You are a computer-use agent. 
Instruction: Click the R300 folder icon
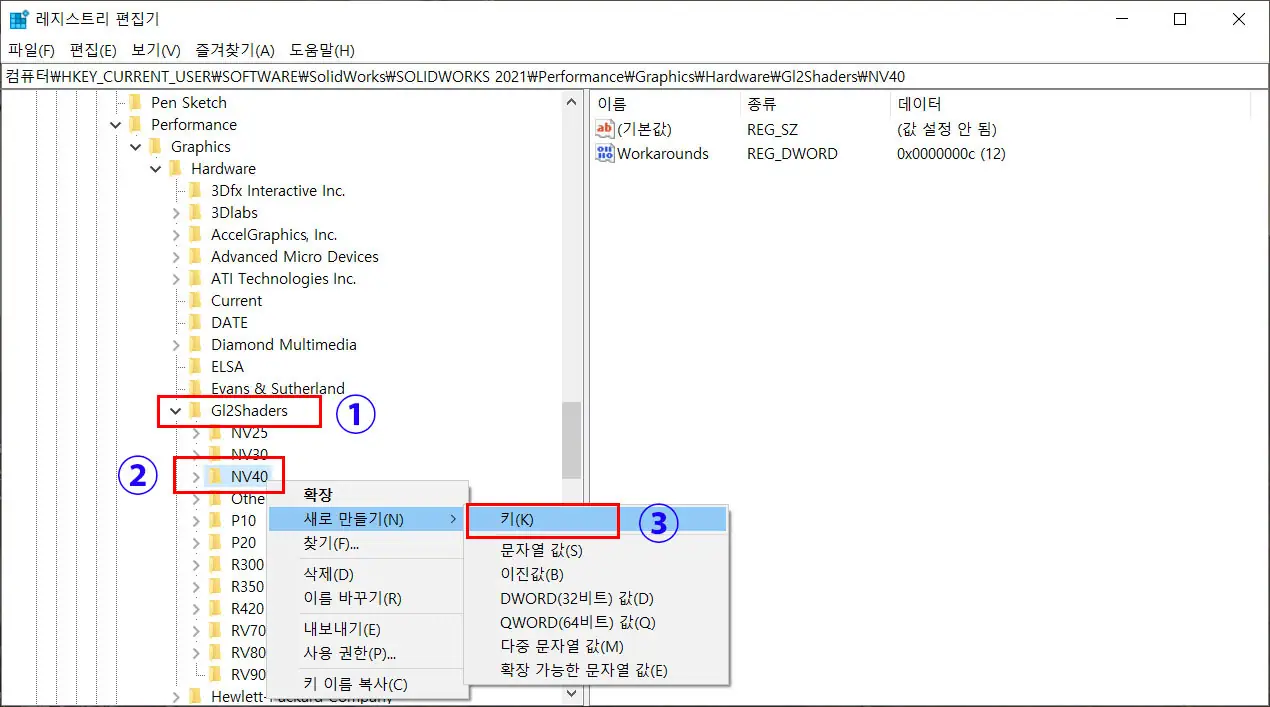click(x=215, y=564)
